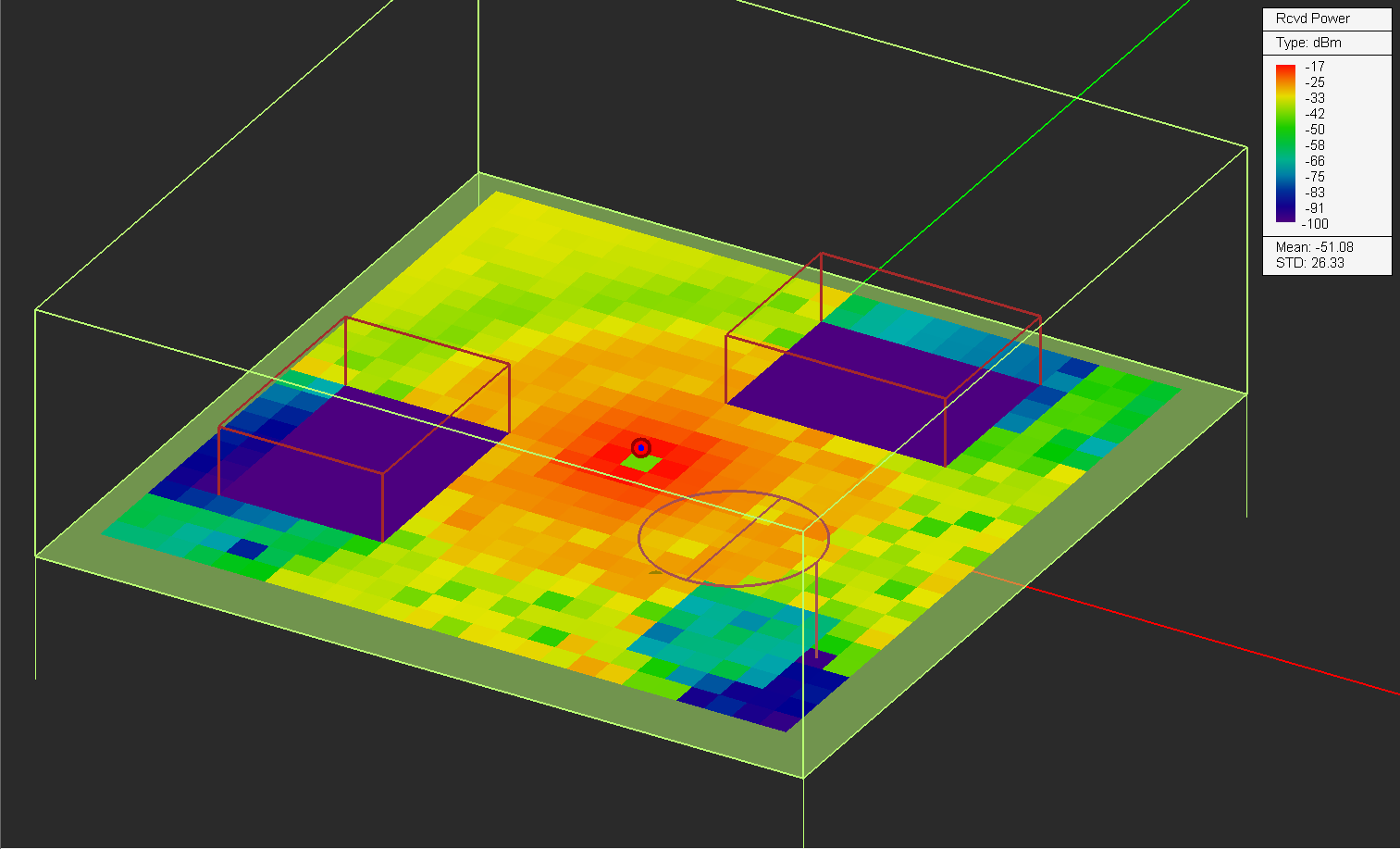Click the legend's rainbow color gradient bar
The height and width of the screenshot is (849, 1400).
1285,144
